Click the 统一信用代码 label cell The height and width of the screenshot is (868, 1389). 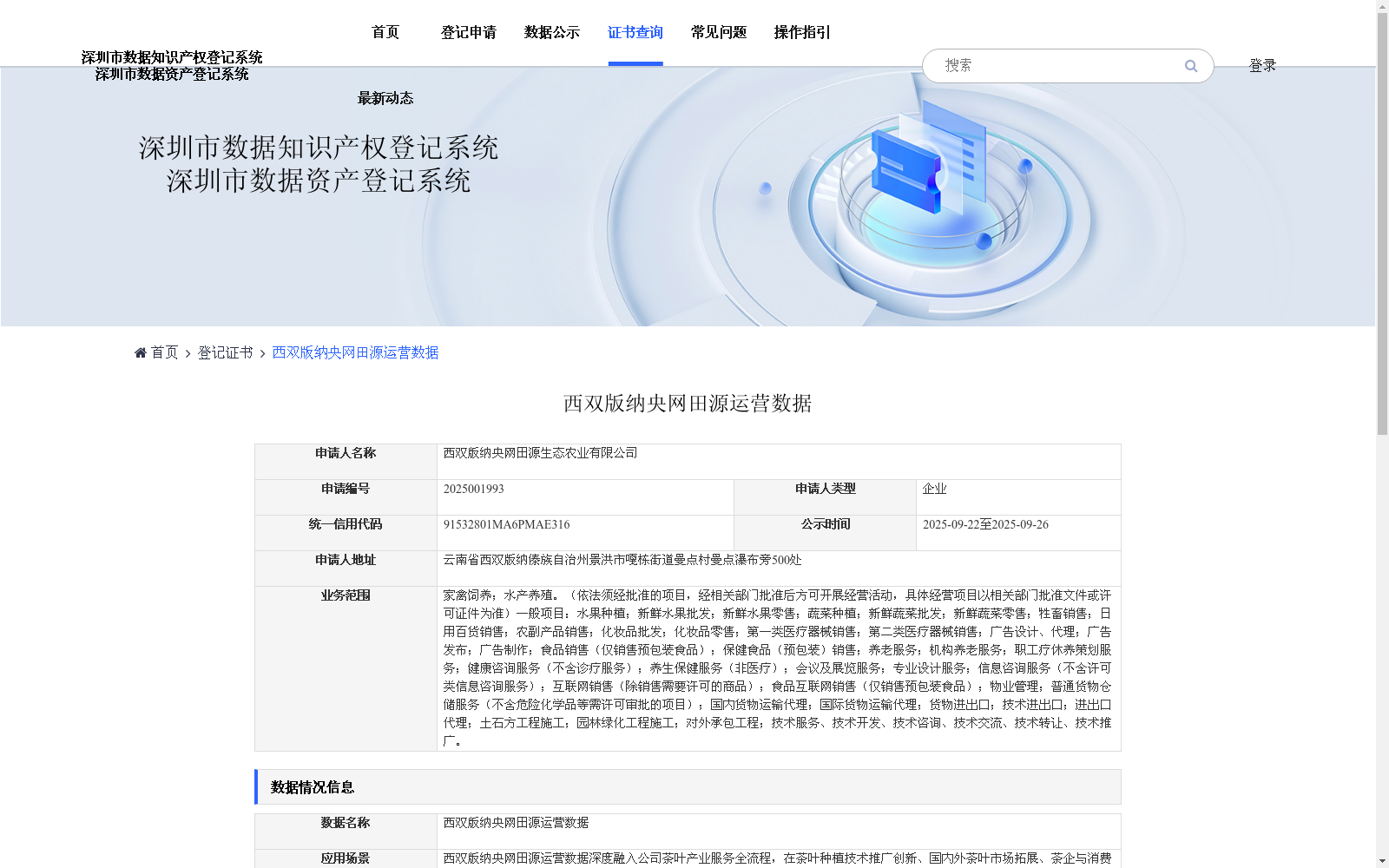(346, 533)
